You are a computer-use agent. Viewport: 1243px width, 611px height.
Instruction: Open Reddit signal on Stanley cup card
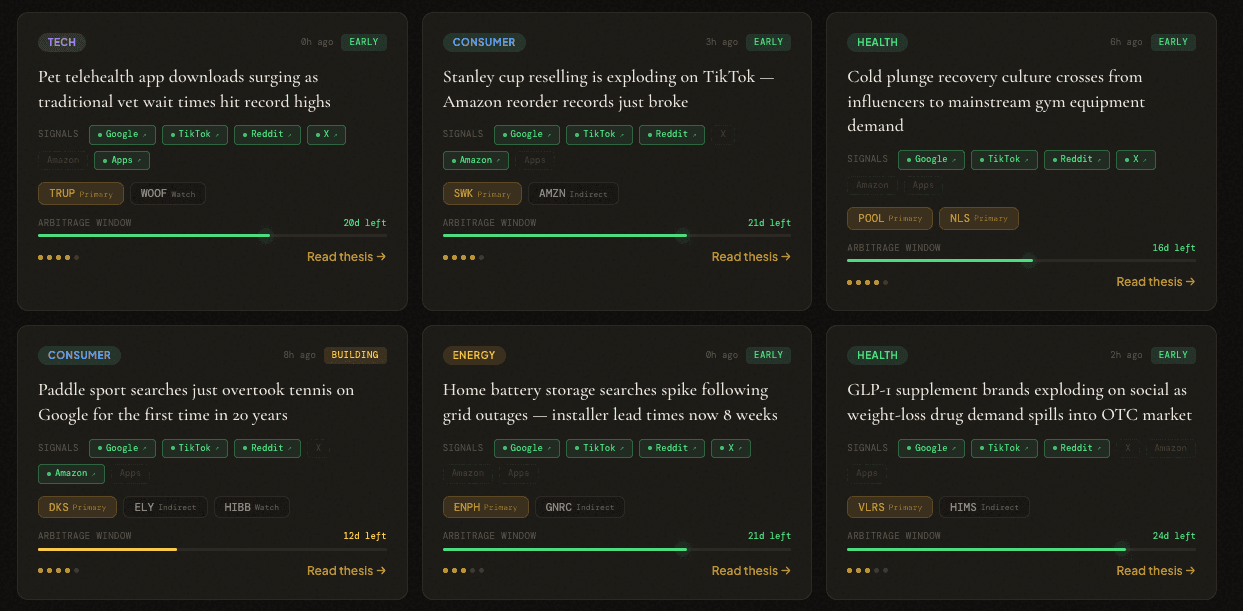click(672, 134)
